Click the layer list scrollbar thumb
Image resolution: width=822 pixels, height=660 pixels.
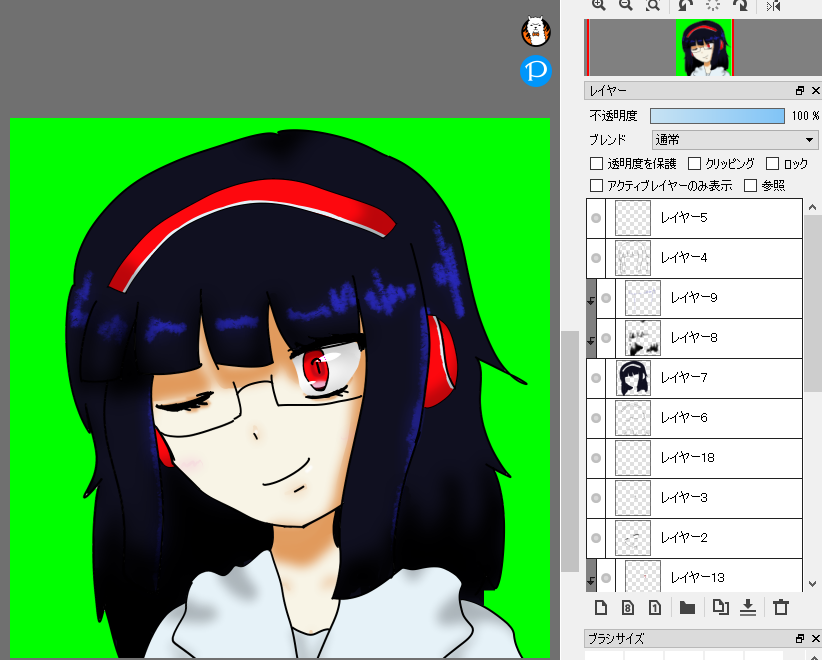[813, 303]
